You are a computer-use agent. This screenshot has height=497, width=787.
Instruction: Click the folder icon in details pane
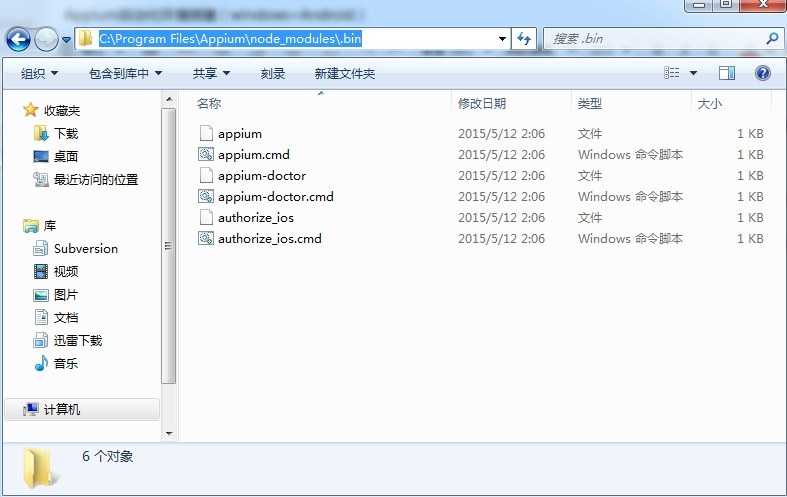pyautogui.click(x=39, y=469)
